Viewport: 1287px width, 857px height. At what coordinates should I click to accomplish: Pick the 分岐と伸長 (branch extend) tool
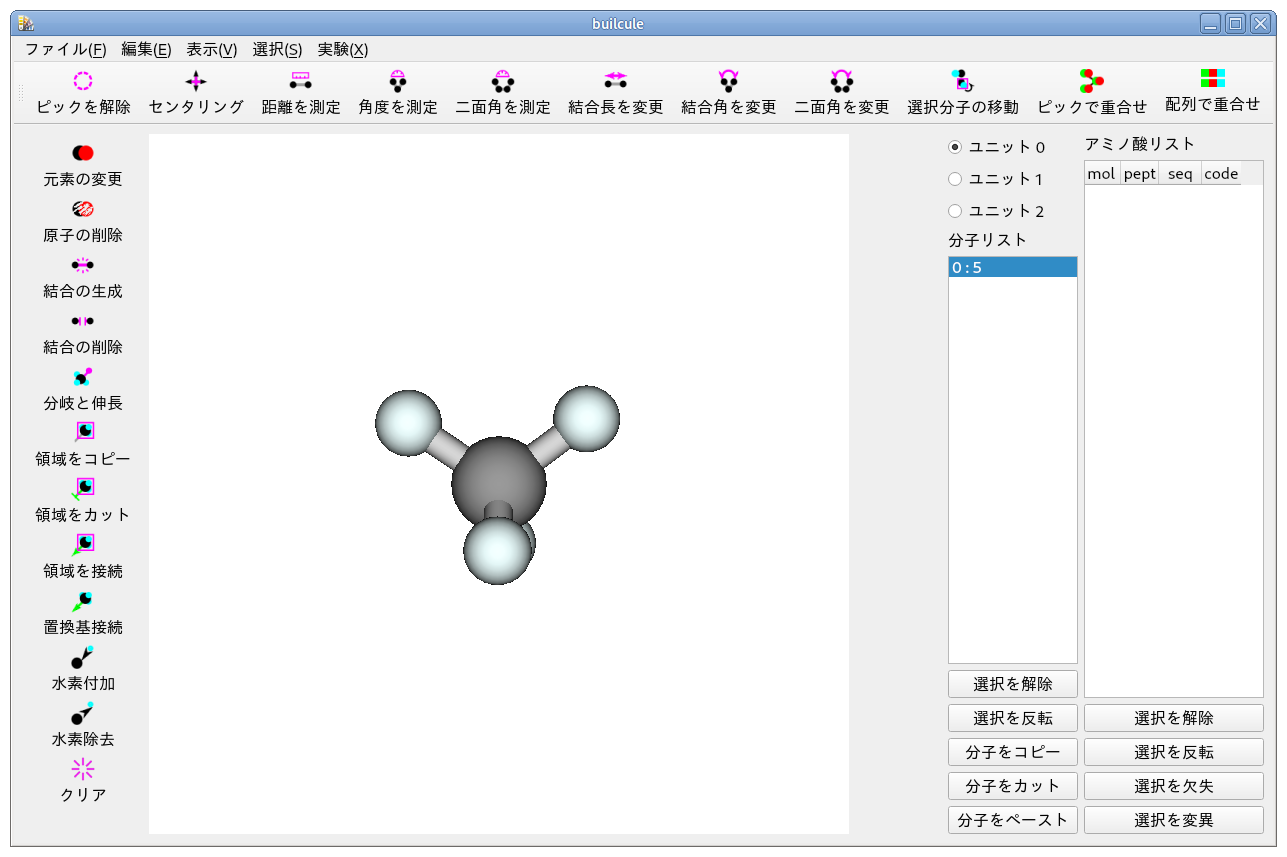(x=82, y=390)
